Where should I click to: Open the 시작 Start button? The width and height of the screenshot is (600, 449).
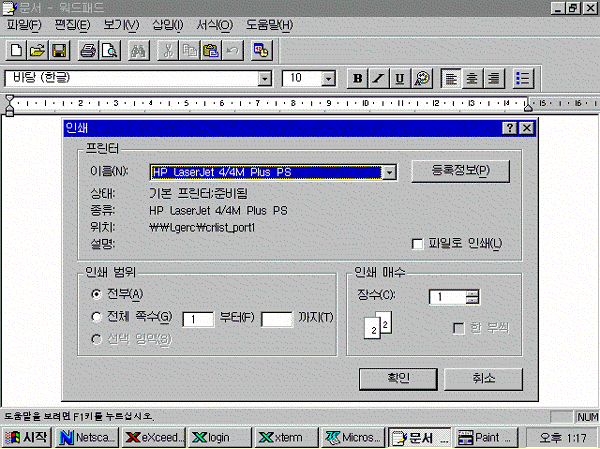click(x=26, y=438)
